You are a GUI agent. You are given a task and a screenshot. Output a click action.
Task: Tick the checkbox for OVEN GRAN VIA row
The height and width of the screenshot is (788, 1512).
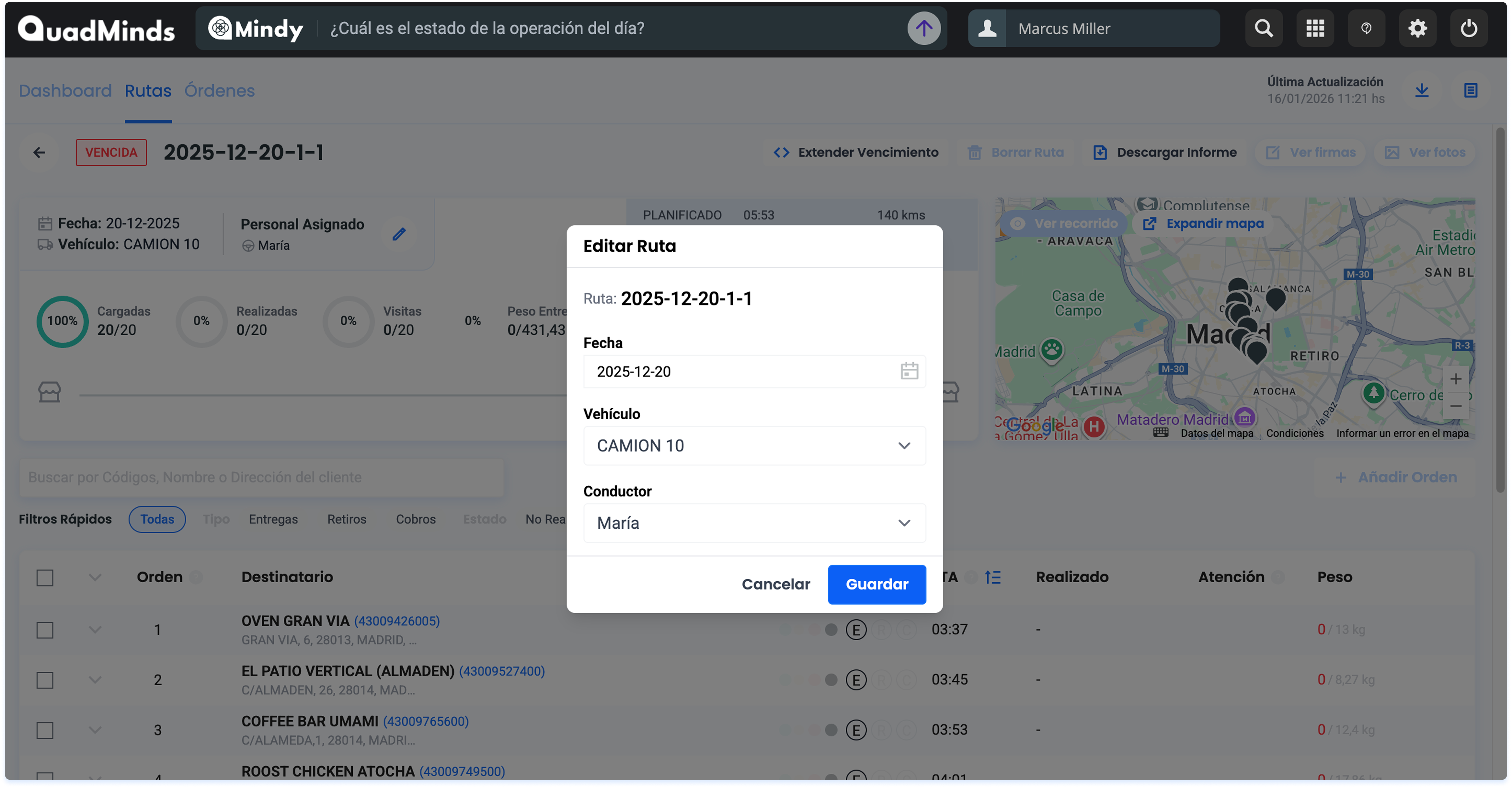pyautogui.click(x=45, y=630)
